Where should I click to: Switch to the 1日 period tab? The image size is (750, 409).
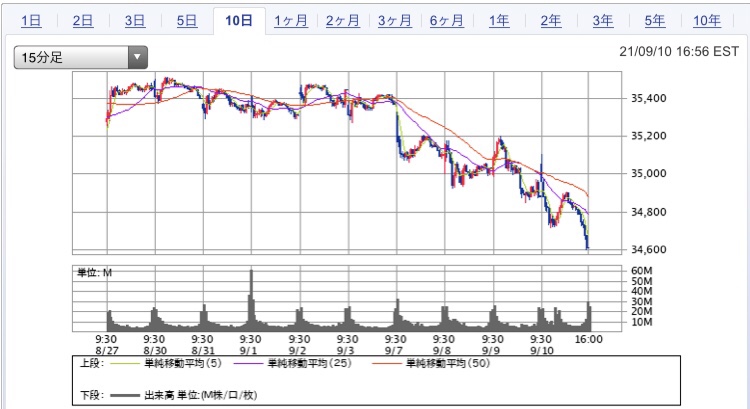(31, 21)
